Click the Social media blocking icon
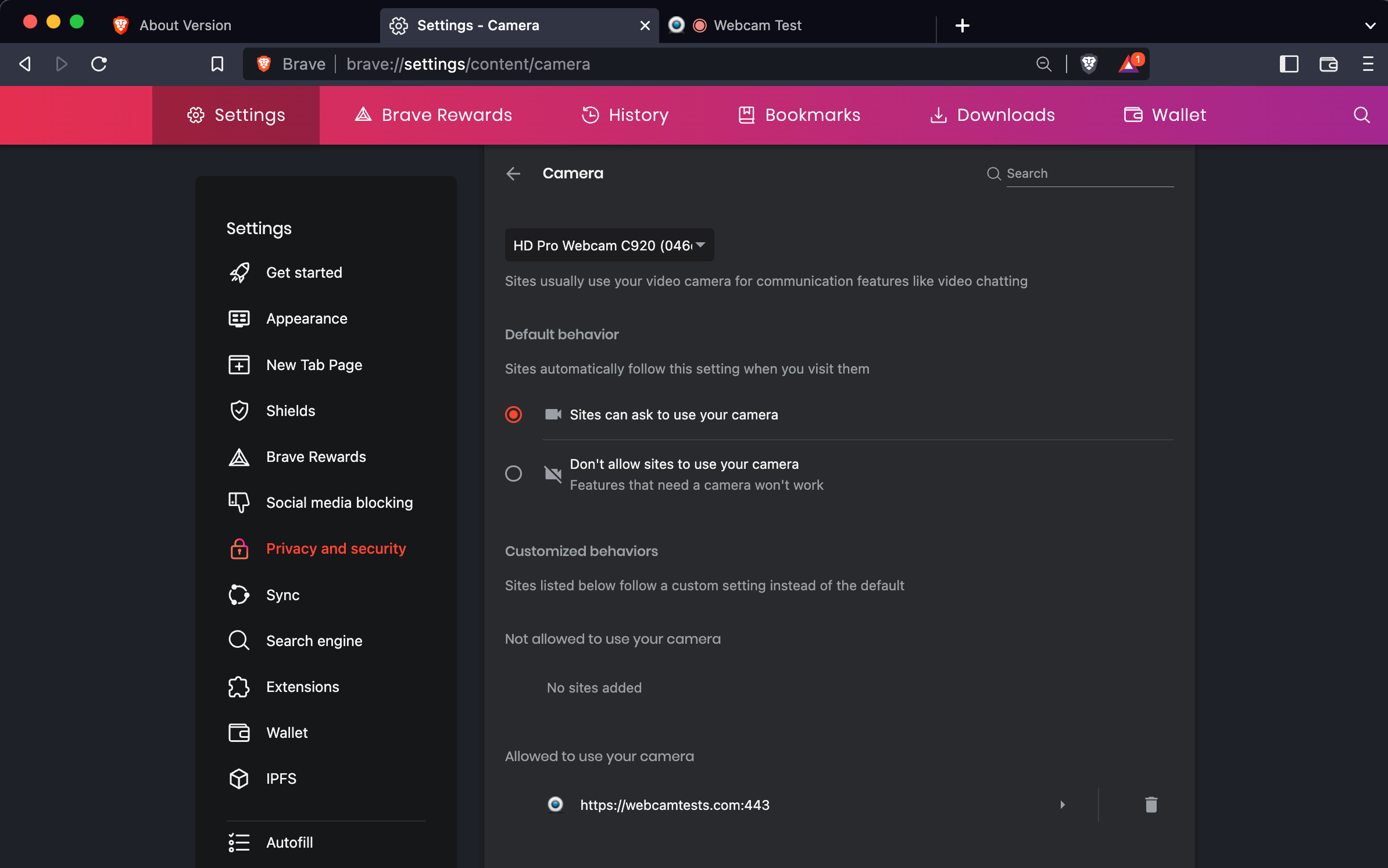This screenshot has width=1388, height=868. 238,502
